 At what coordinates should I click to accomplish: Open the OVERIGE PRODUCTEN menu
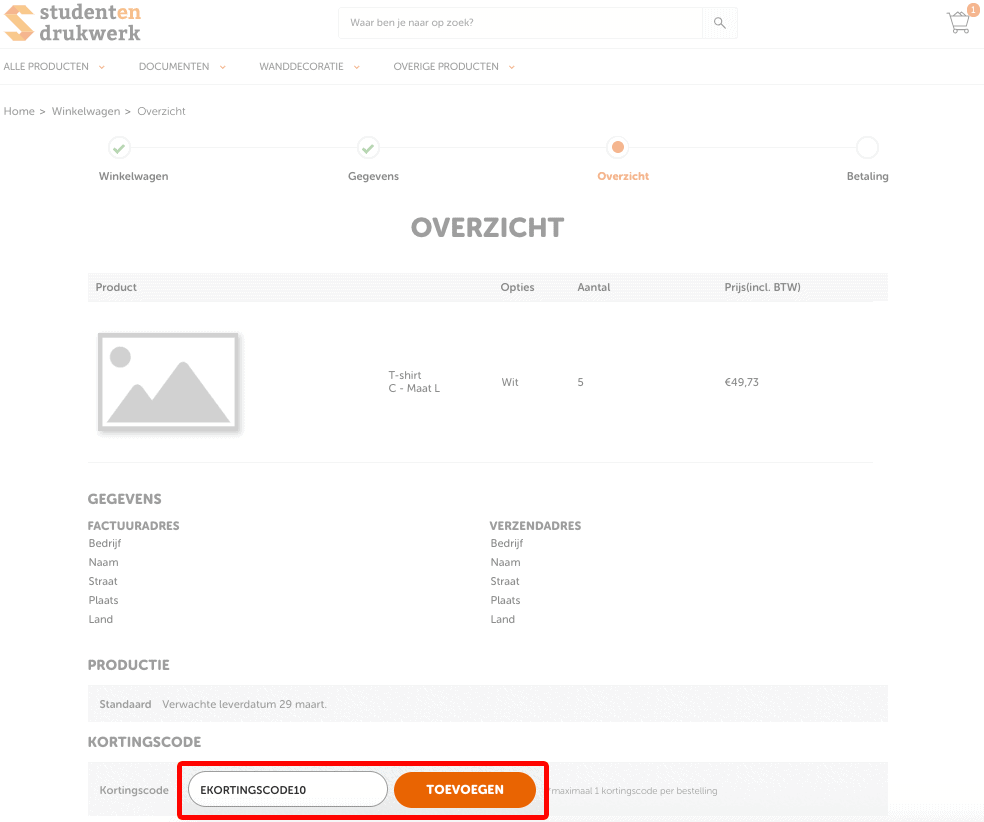tap(446, 67)
